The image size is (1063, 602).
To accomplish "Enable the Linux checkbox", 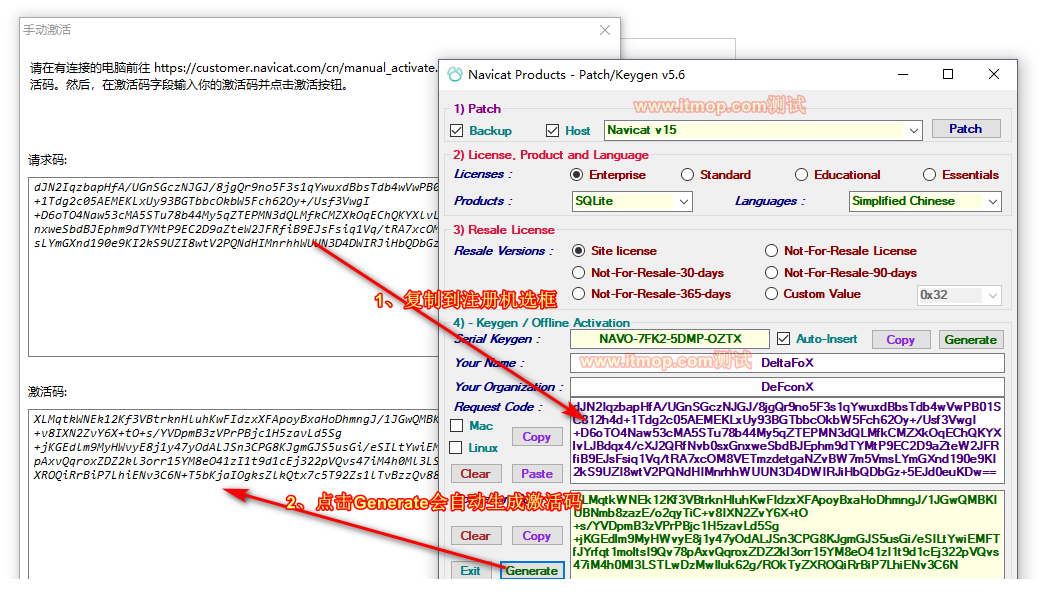I will tap(457, 448).
